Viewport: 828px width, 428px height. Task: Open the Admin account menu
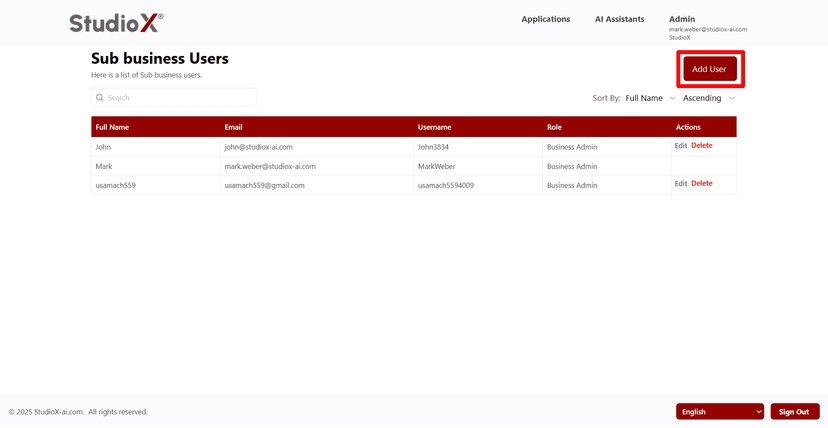pyautogui.click(x=682, y=19)
